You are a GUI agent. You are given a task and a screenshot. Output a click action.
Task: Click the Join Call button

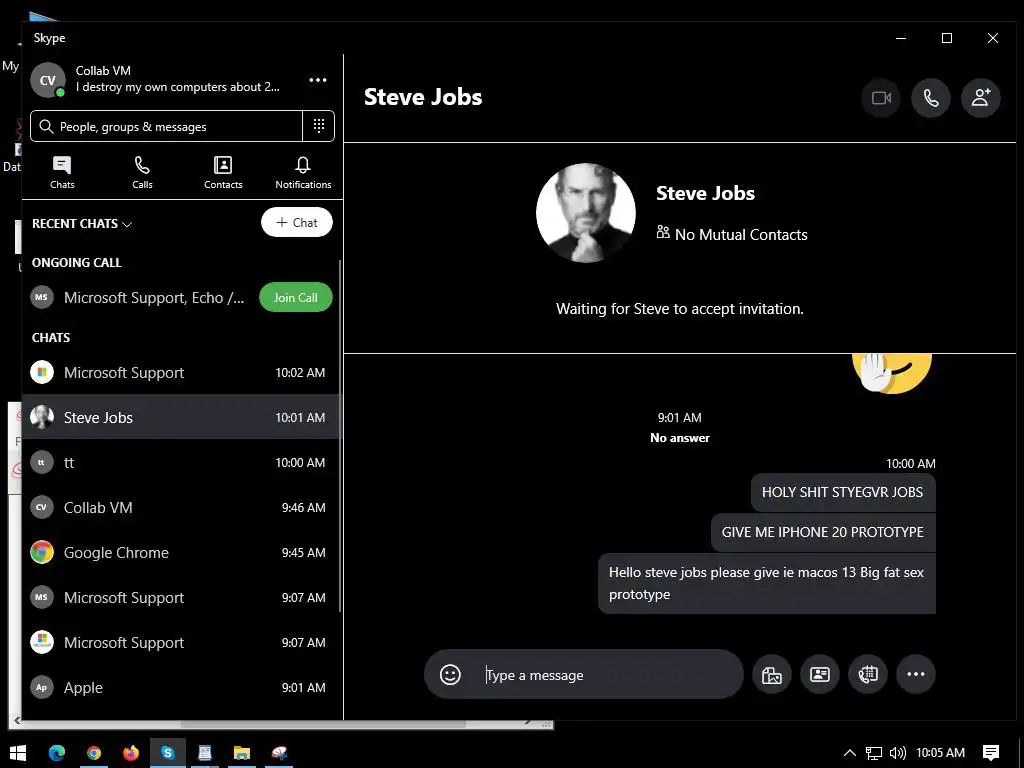[x=296, y=297]
